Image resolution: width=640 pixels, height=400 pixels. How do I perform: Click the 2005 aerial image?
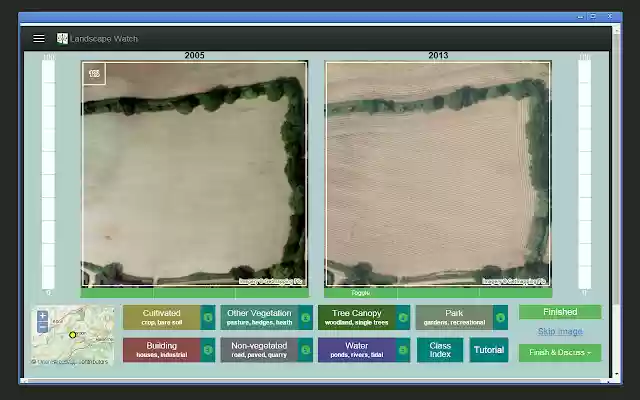(194, 174)
